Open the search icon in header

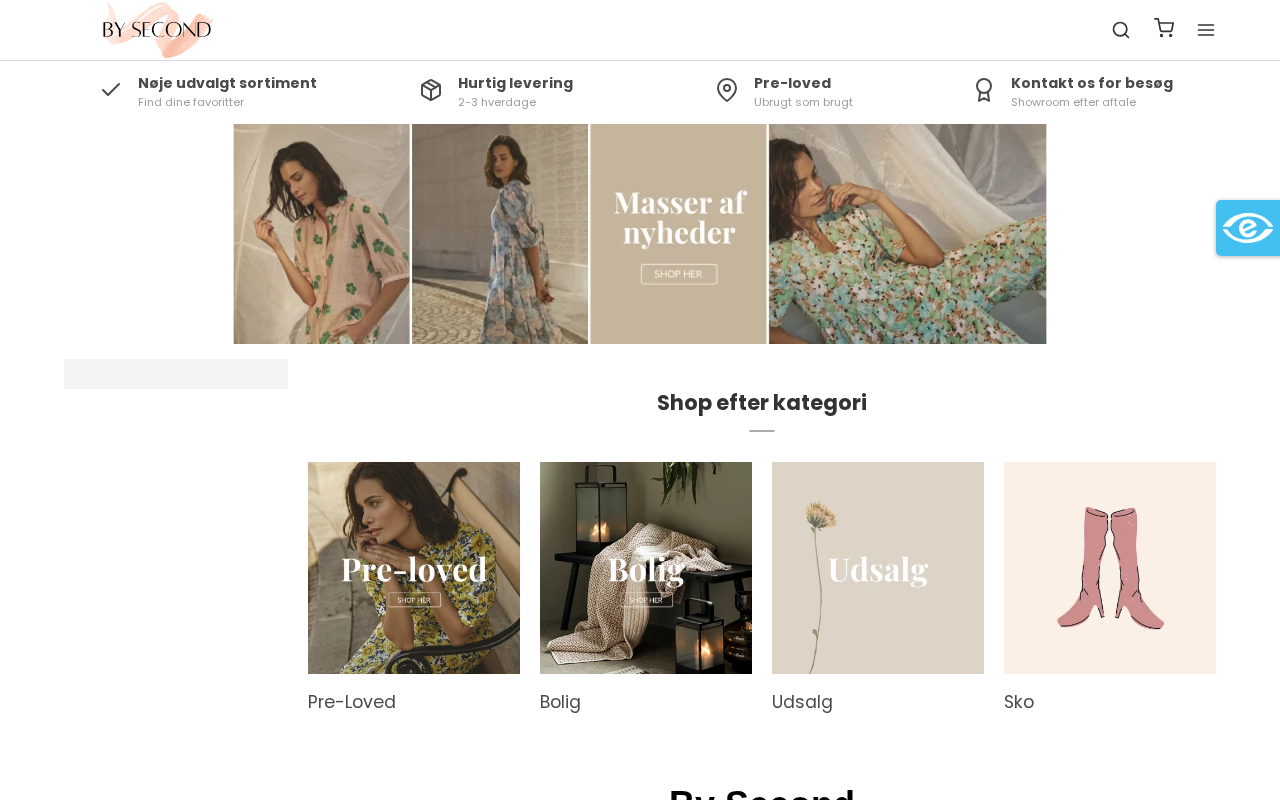click(1121, 30)
